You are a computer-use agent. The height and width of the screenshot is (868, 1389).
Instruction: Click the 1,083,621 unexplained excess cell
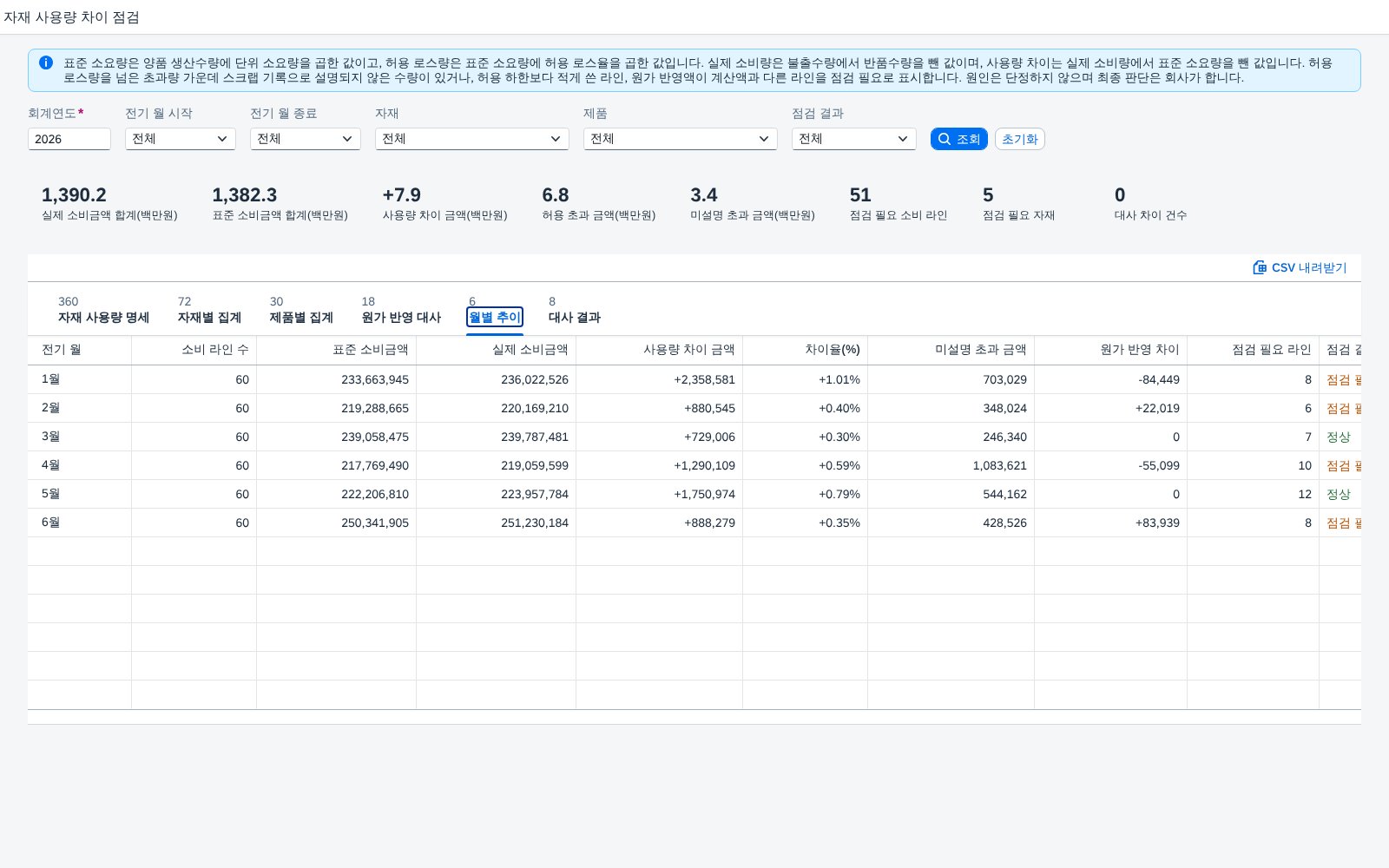951,465
